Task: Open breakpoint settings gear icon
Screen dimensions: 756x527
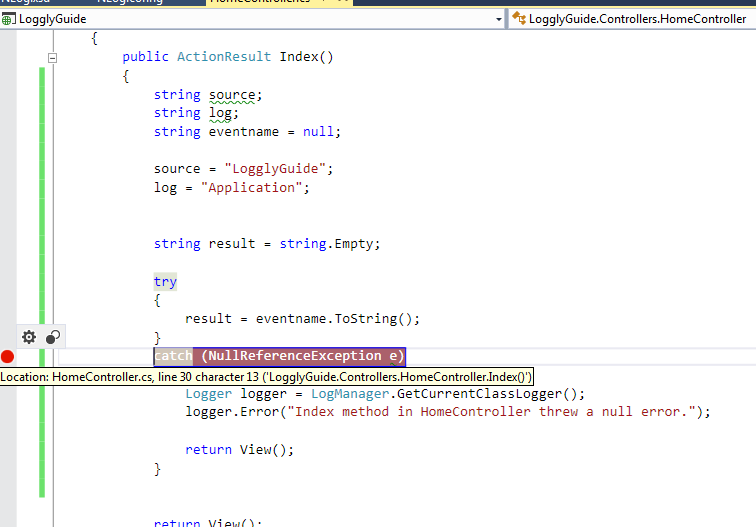Action: point(29,337)
